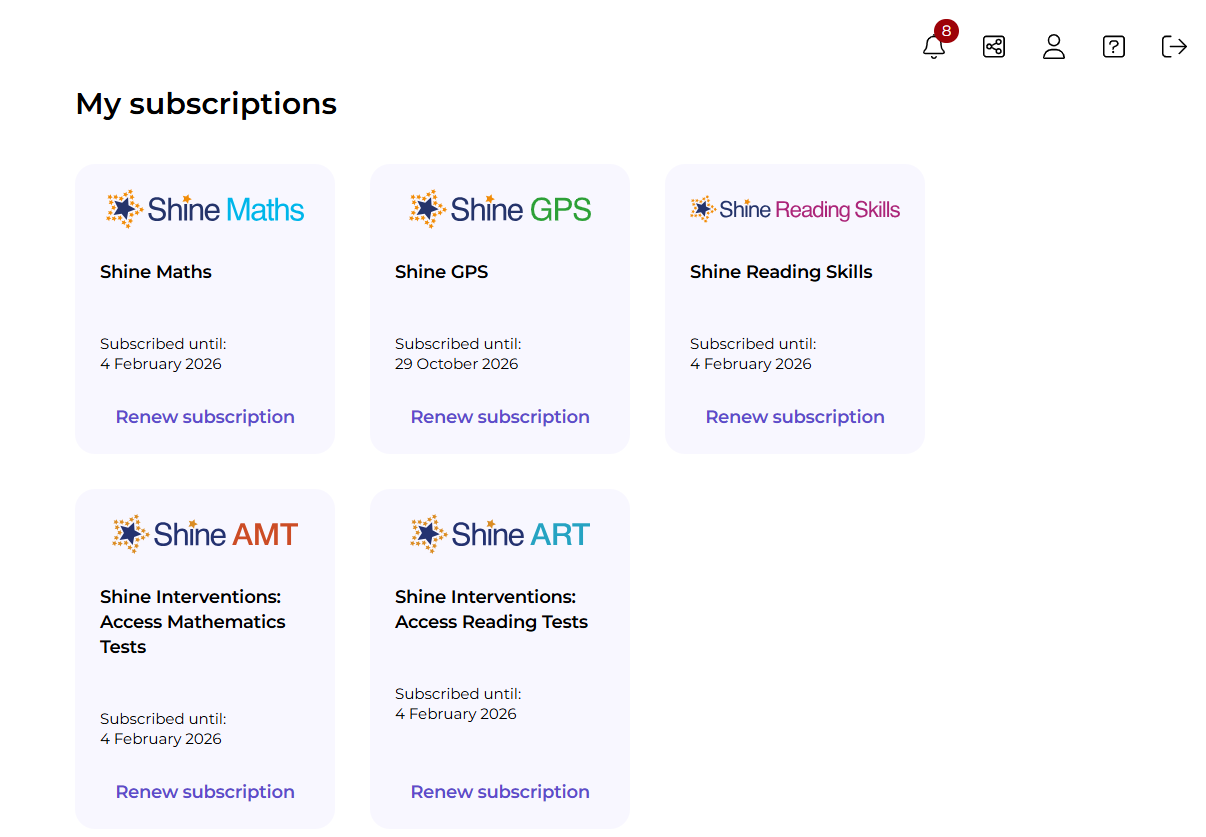Screen dimensions: 1206x837
Task: Click the Shine GPS logo
Action: (500, 209)
